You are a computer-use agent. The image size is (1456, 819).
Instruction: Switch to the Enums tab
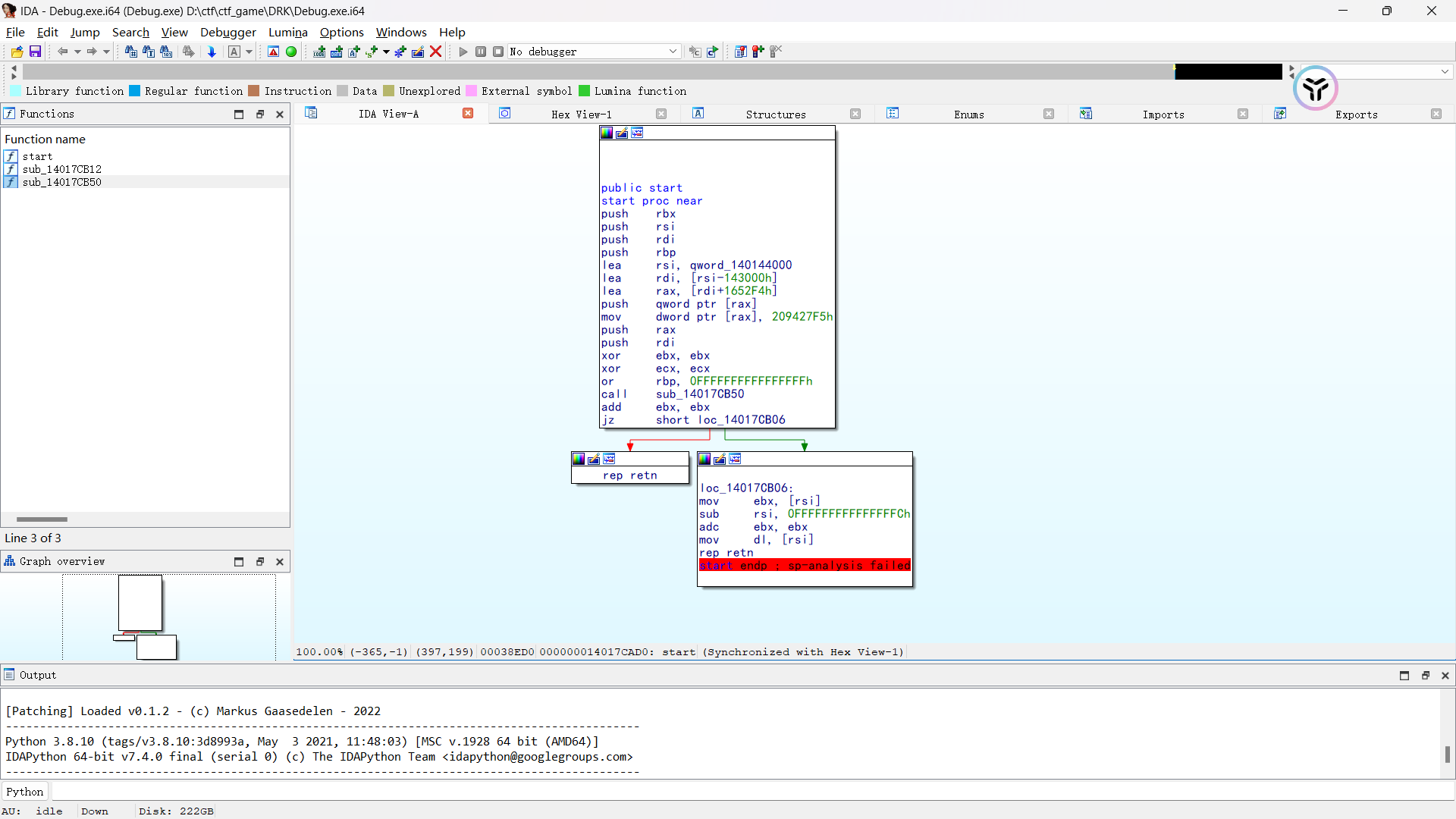(969, 114)
